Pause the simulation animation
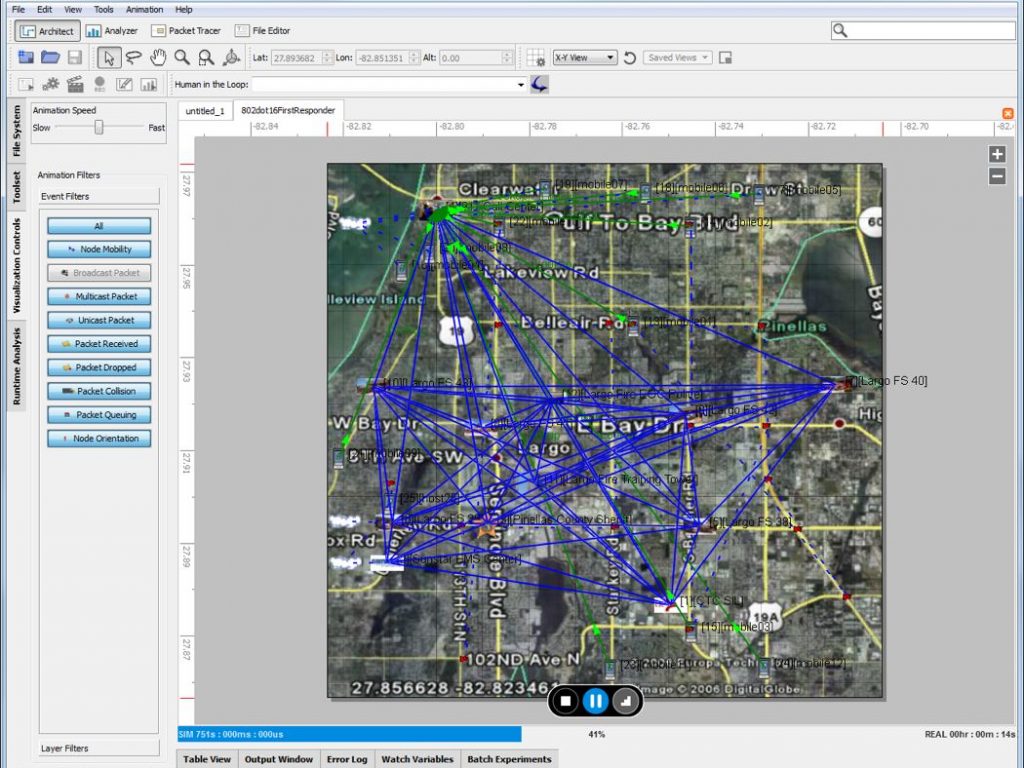Screen dimensions: 1024x768 [596, 701]
